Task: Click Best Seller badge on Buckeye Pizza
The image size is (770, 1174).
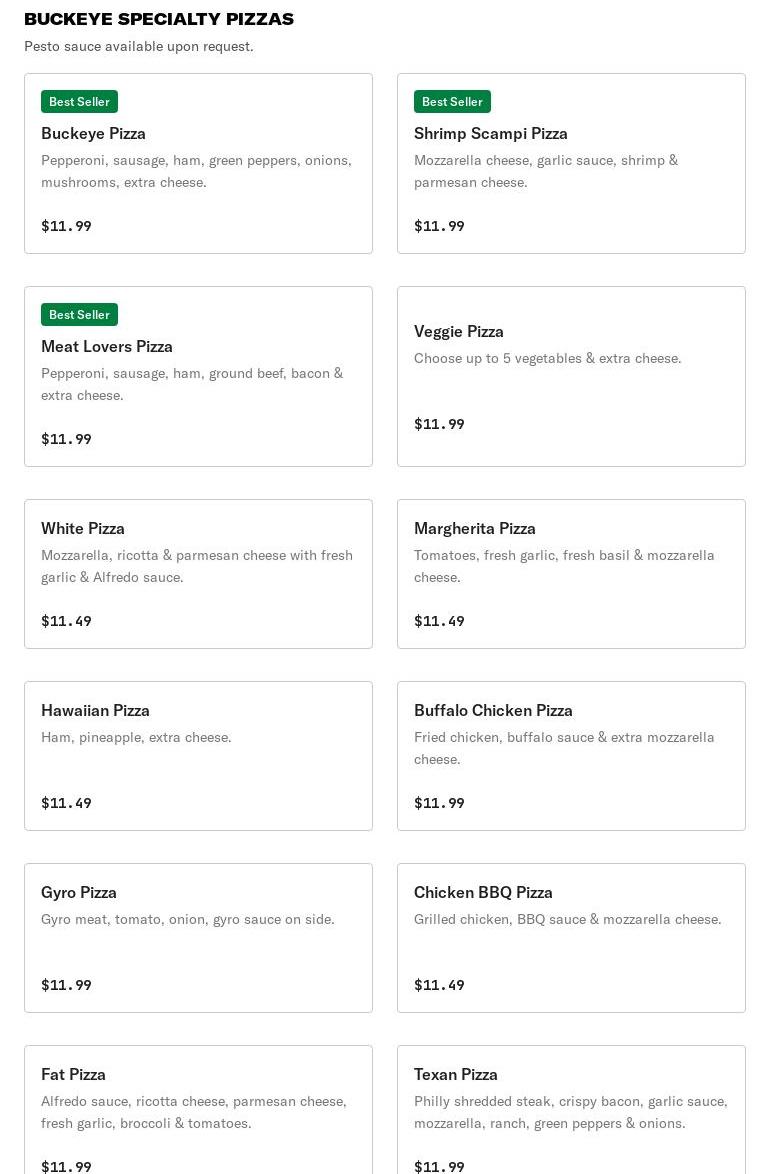Action: click(79, 102)
